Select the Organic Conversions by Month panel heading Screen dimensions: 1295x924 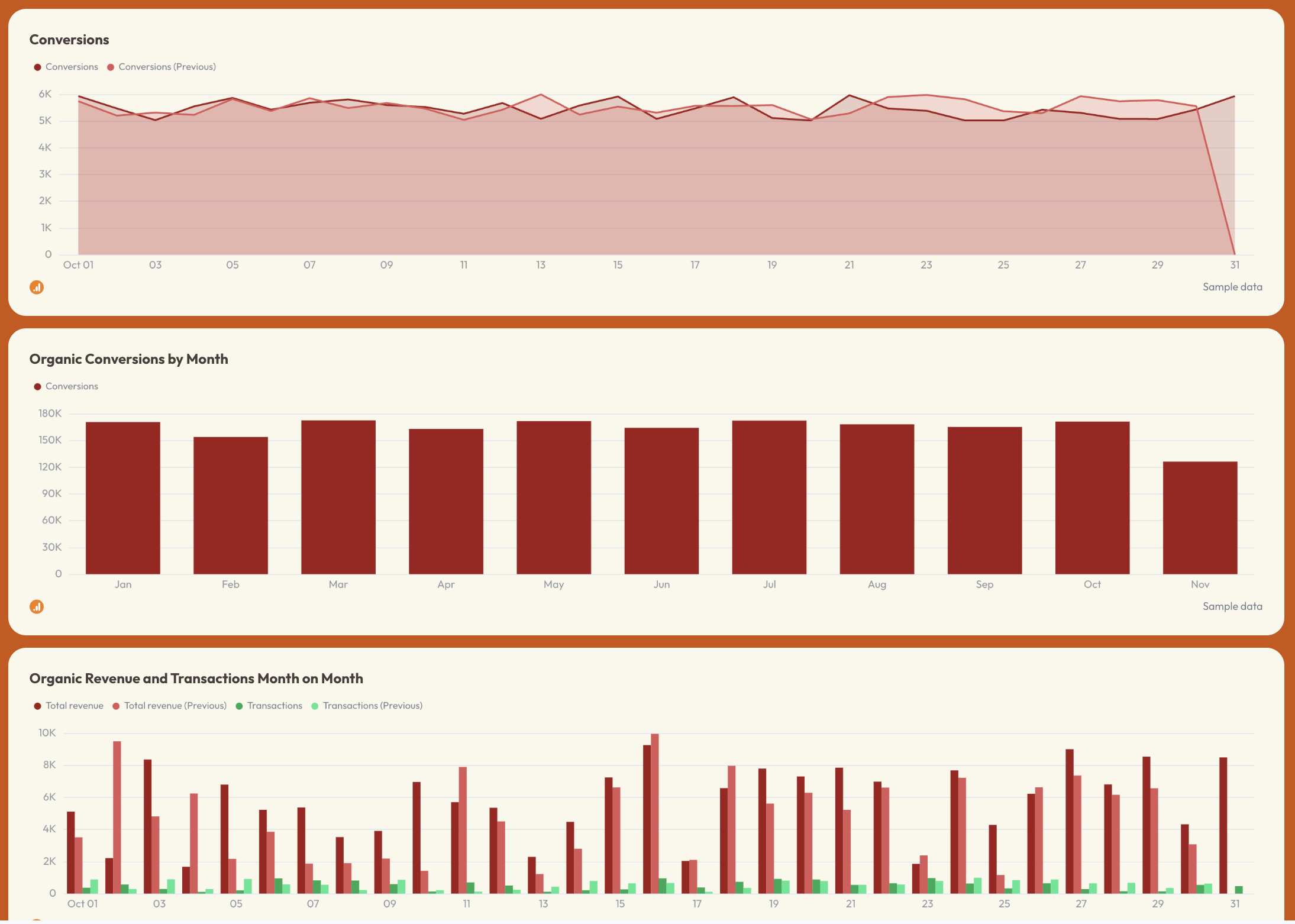pyautogui.click(x=129, y=358)
